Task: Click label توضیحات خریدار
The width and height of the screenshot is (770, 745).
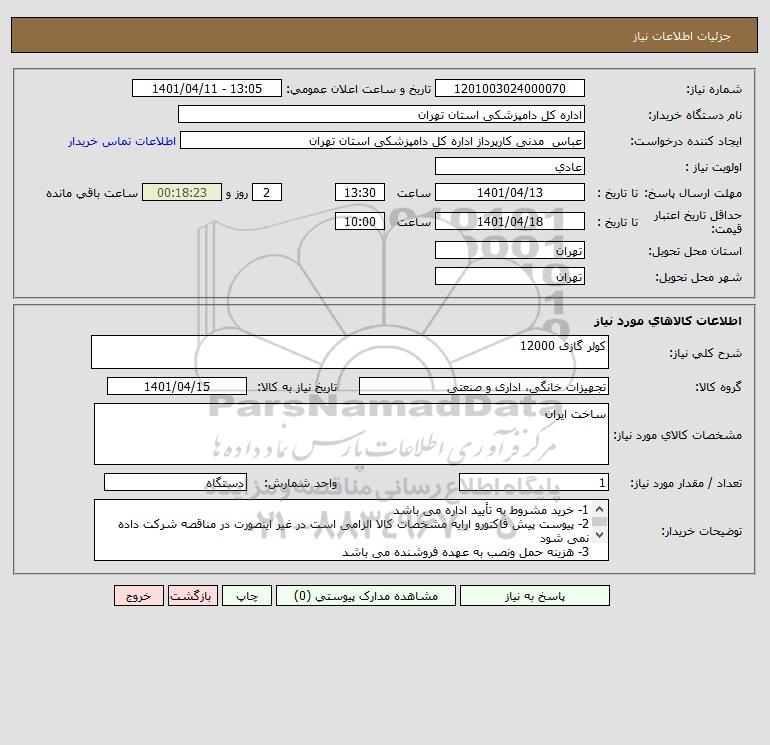Action: coord(701,531)
